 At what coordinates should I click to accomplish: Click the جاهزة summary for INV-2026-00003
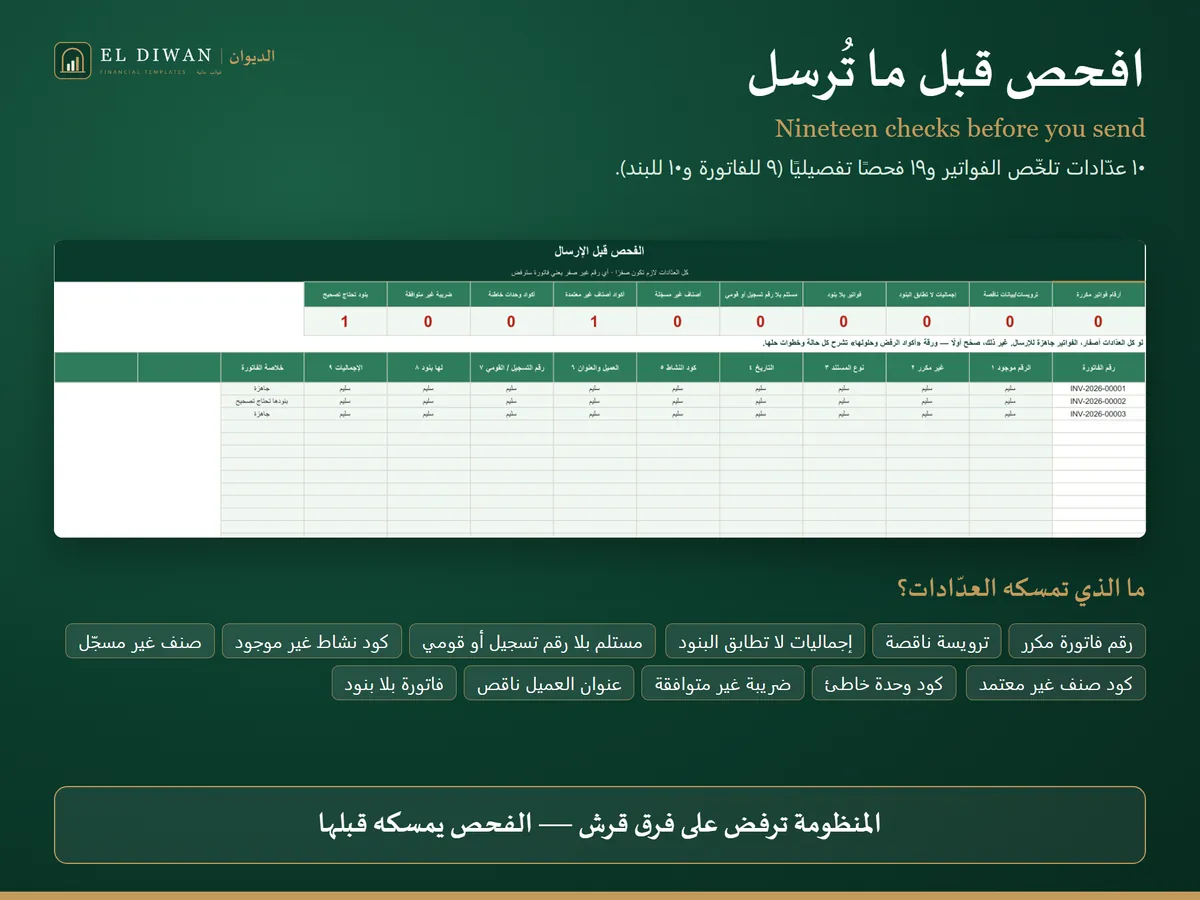coord(262,413)
